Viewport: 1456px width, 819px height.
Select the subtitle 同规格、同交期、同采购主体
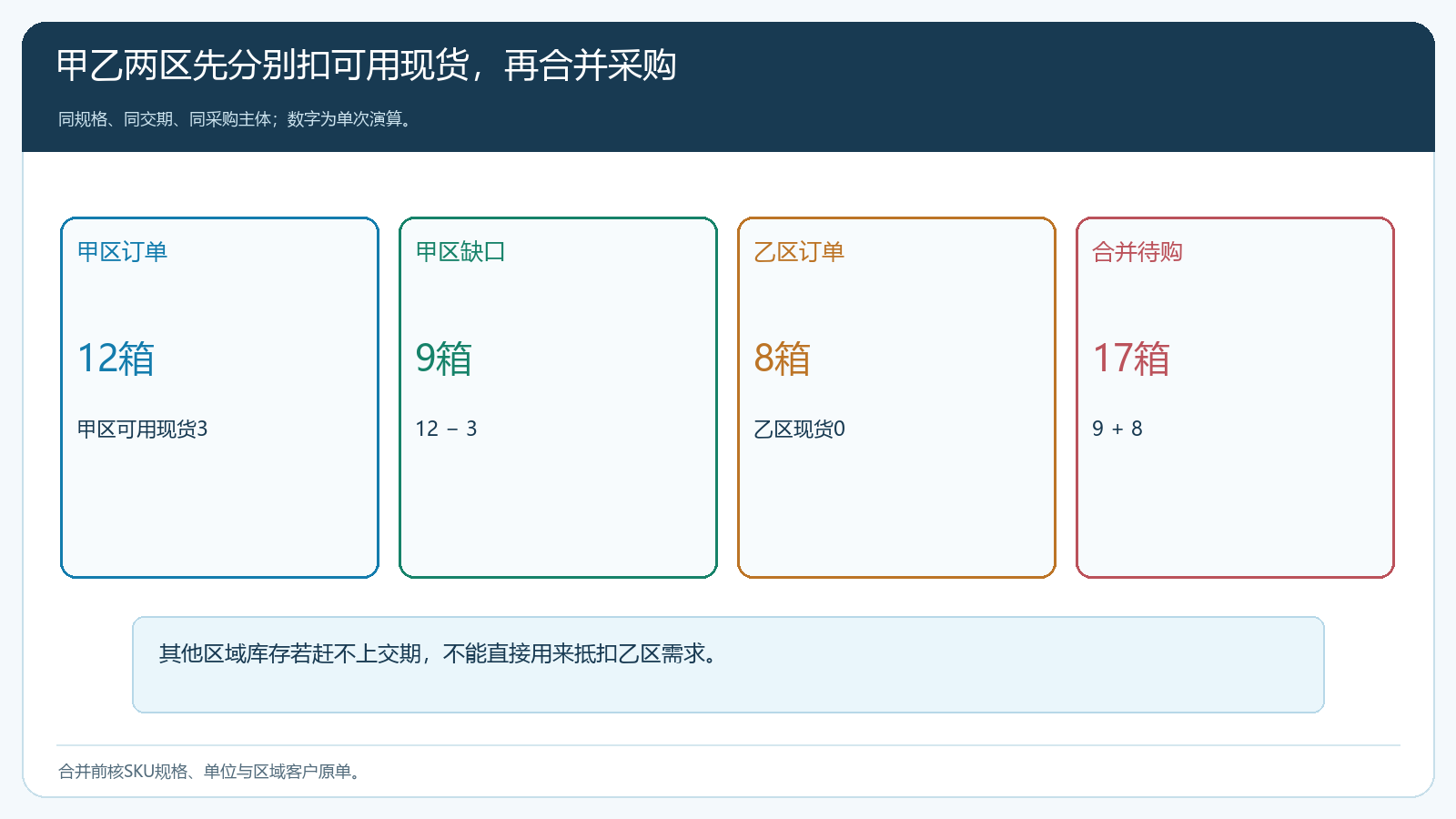click(x=165, y=119)
